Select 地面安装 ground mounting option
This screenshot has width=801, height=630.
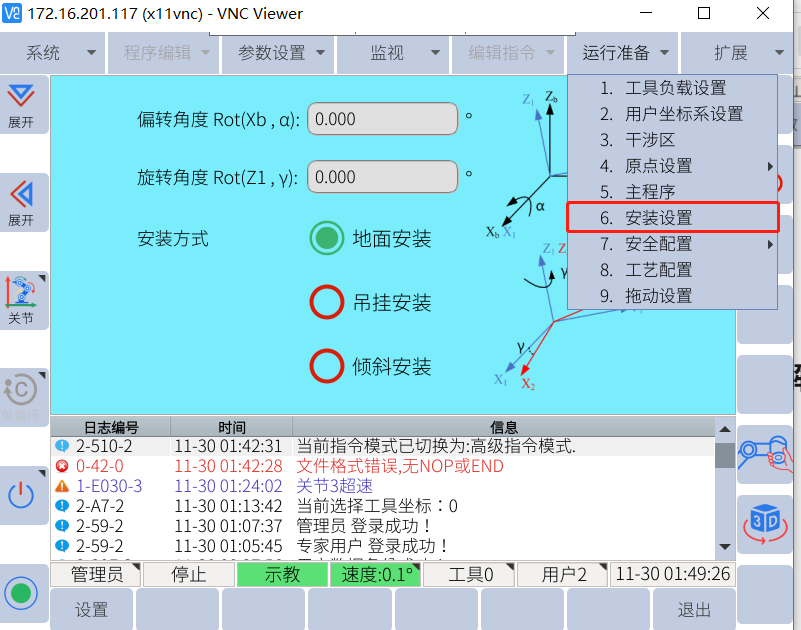tap(326, 239)
